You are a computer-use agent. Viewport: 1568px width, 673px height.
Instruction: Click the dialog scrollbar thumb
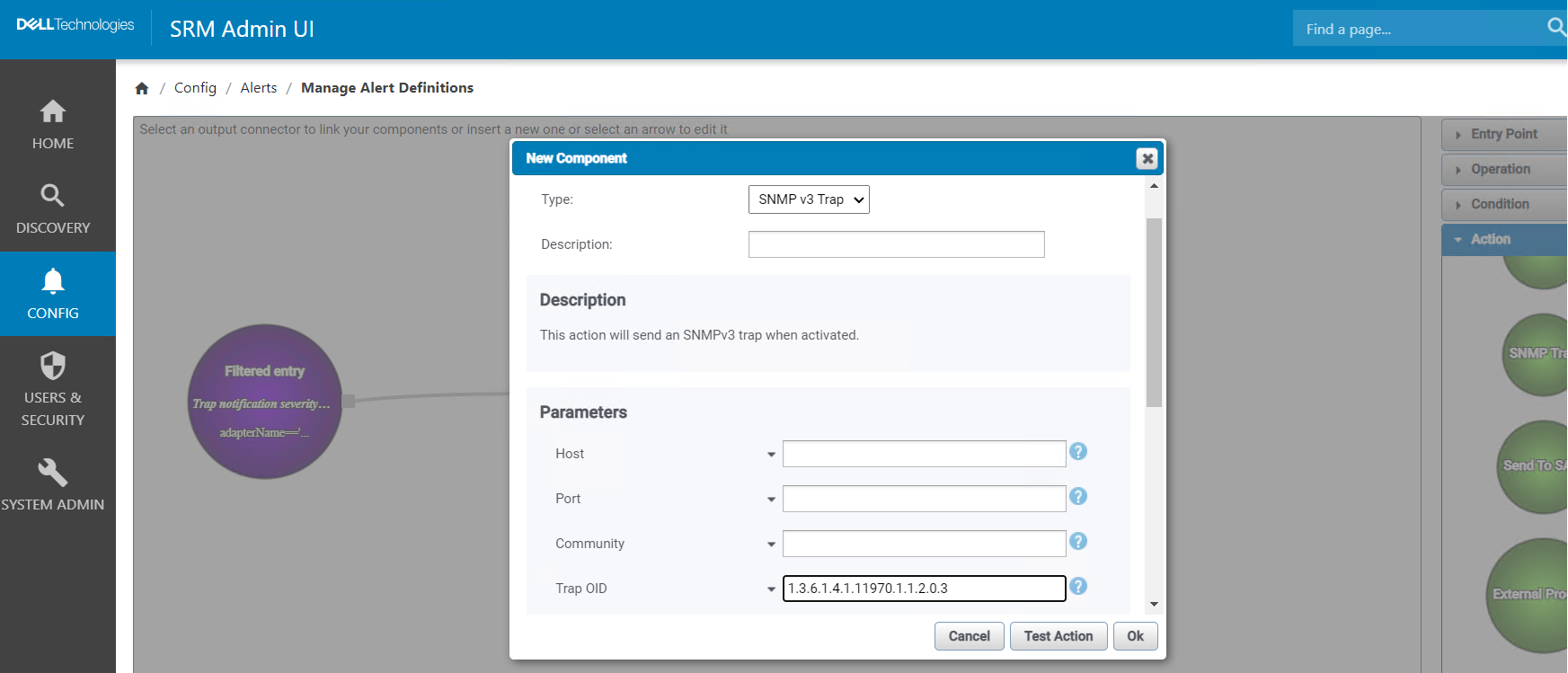(1154, 313)
